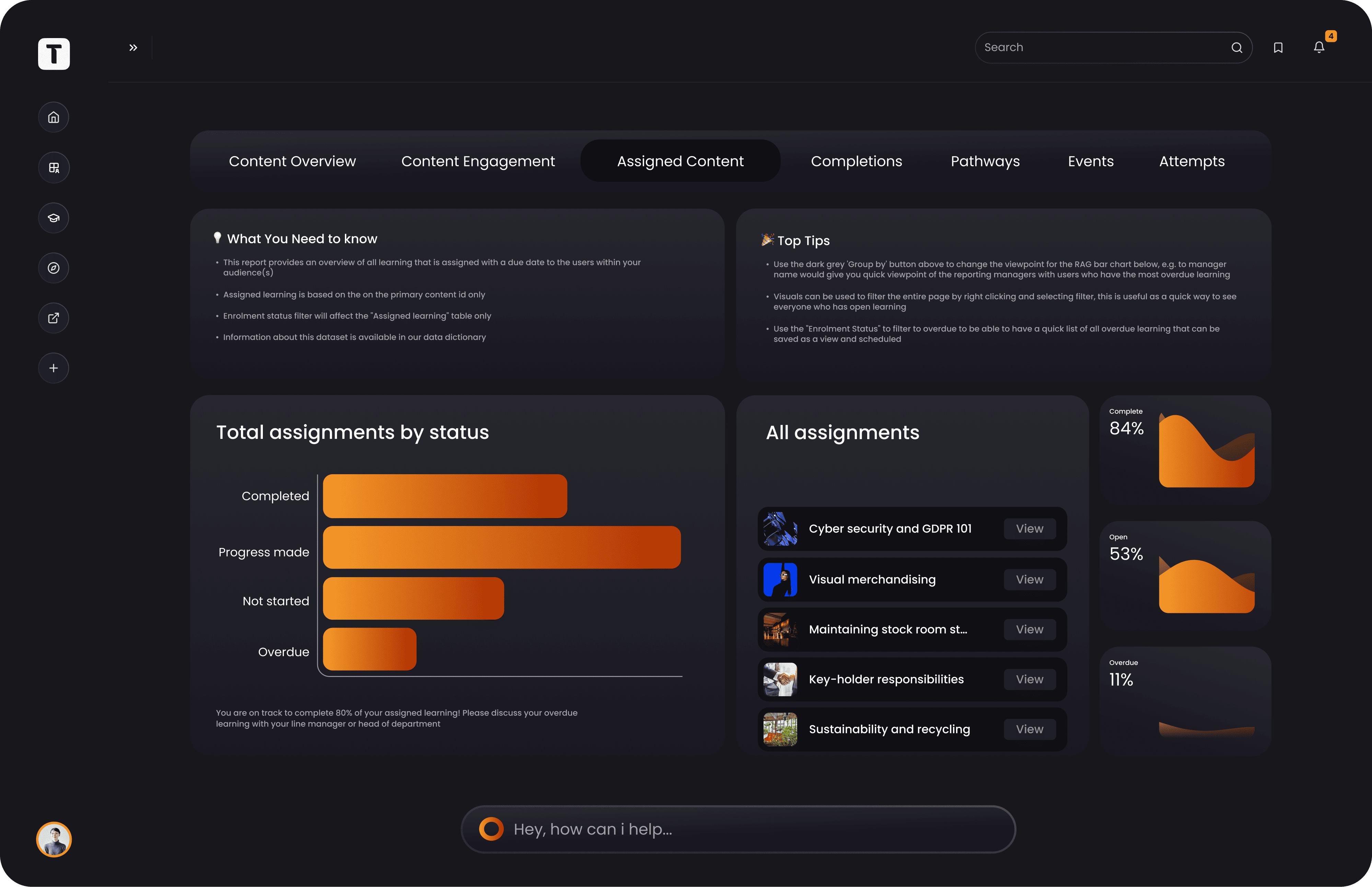Open notifications bell with 4 badge
1372x887 pixels.
tap(1319, 47)
